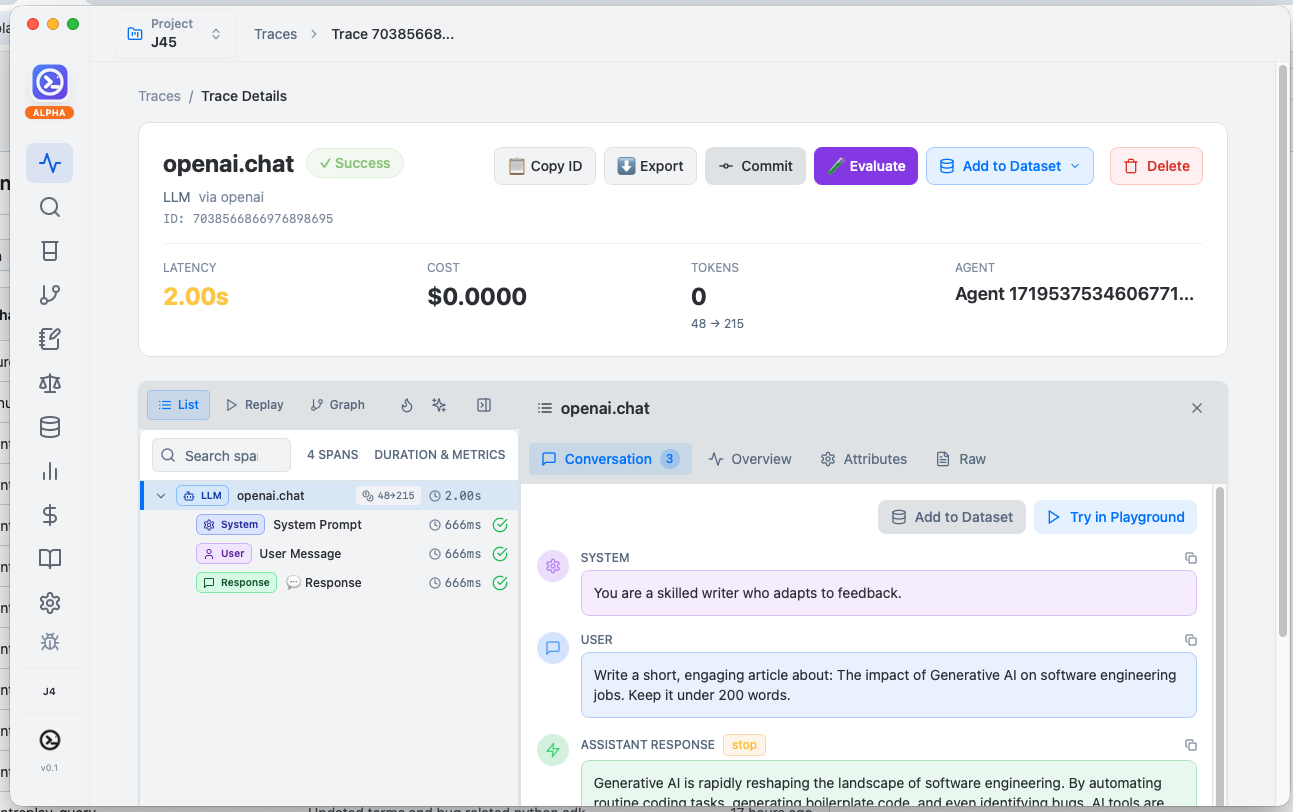The height and width of the screenshot is (812, 1293).
Task: Open the Add to Dataset dropdown in header
Action: [1010, 166]
